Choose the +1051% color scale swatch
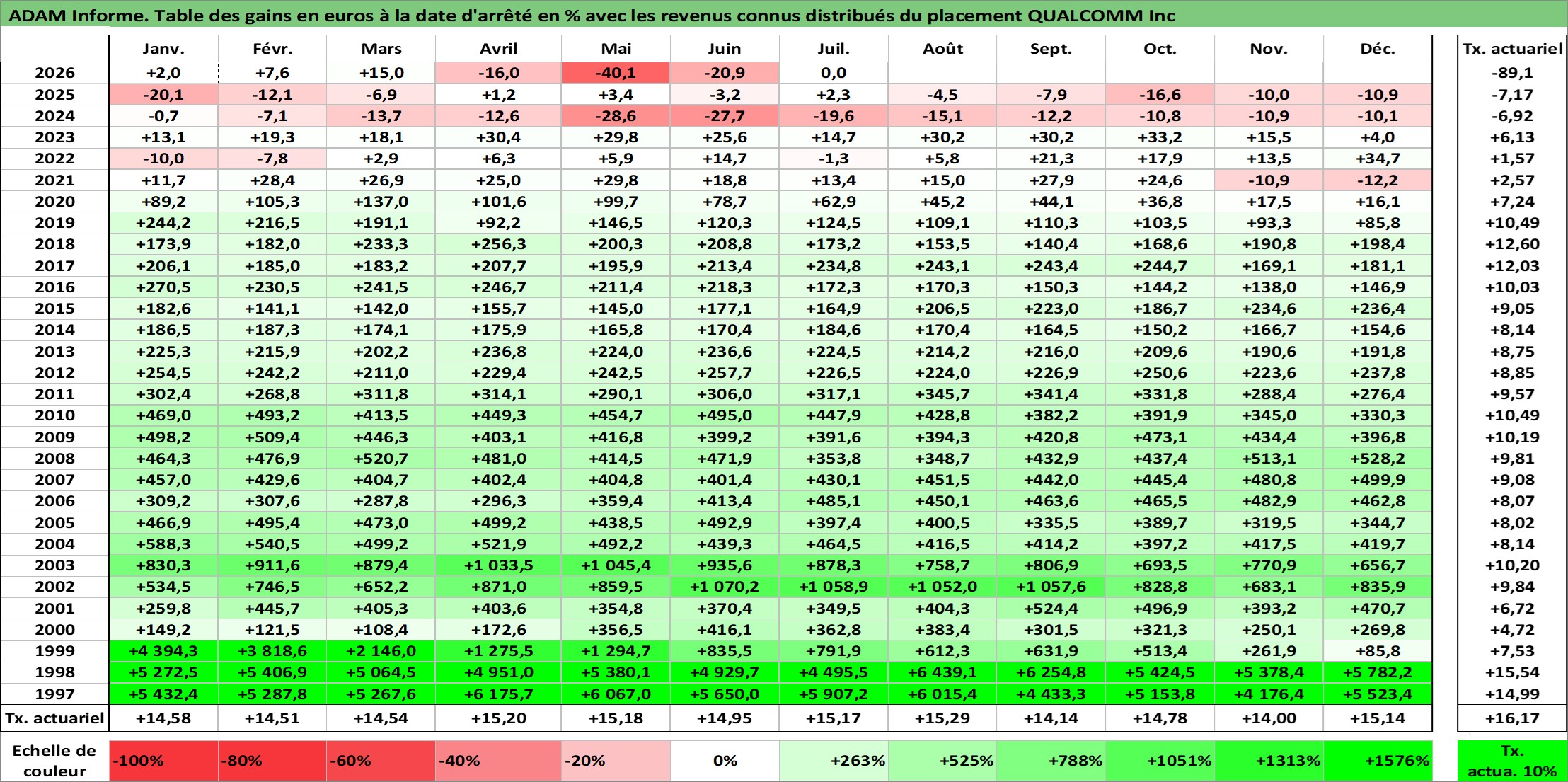The image size is (1568, 782). (1160, 761)
